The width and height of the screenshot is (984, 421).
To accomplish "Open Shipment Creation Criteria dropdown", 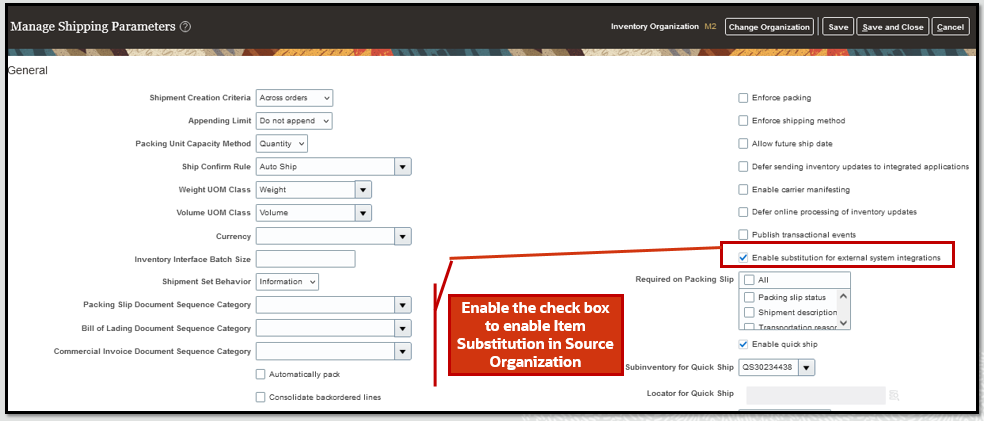I will click(x=294, y=98).
